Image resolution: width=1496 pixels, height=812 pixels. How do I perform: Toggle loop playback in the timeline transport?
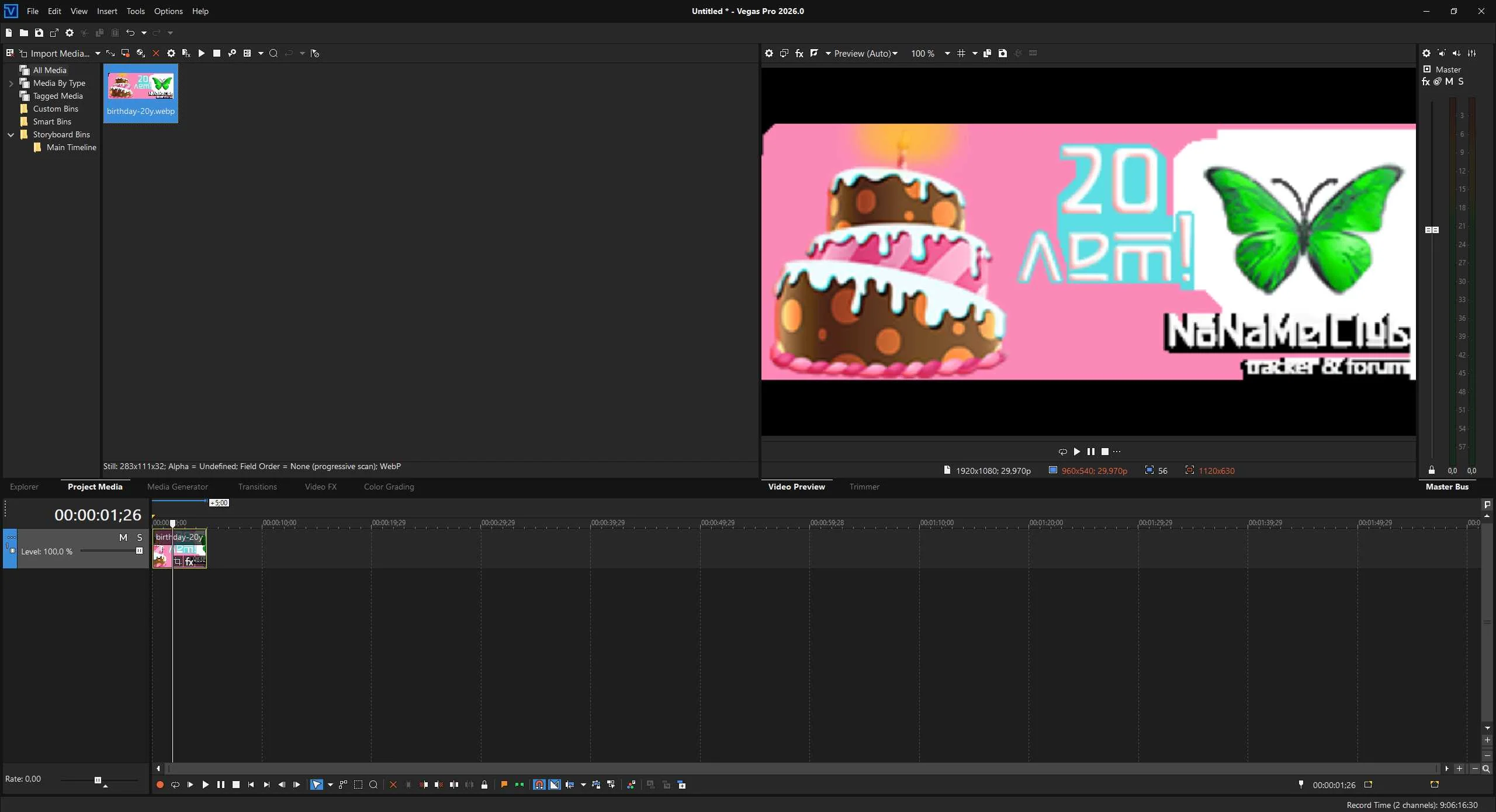click(175, 785)
